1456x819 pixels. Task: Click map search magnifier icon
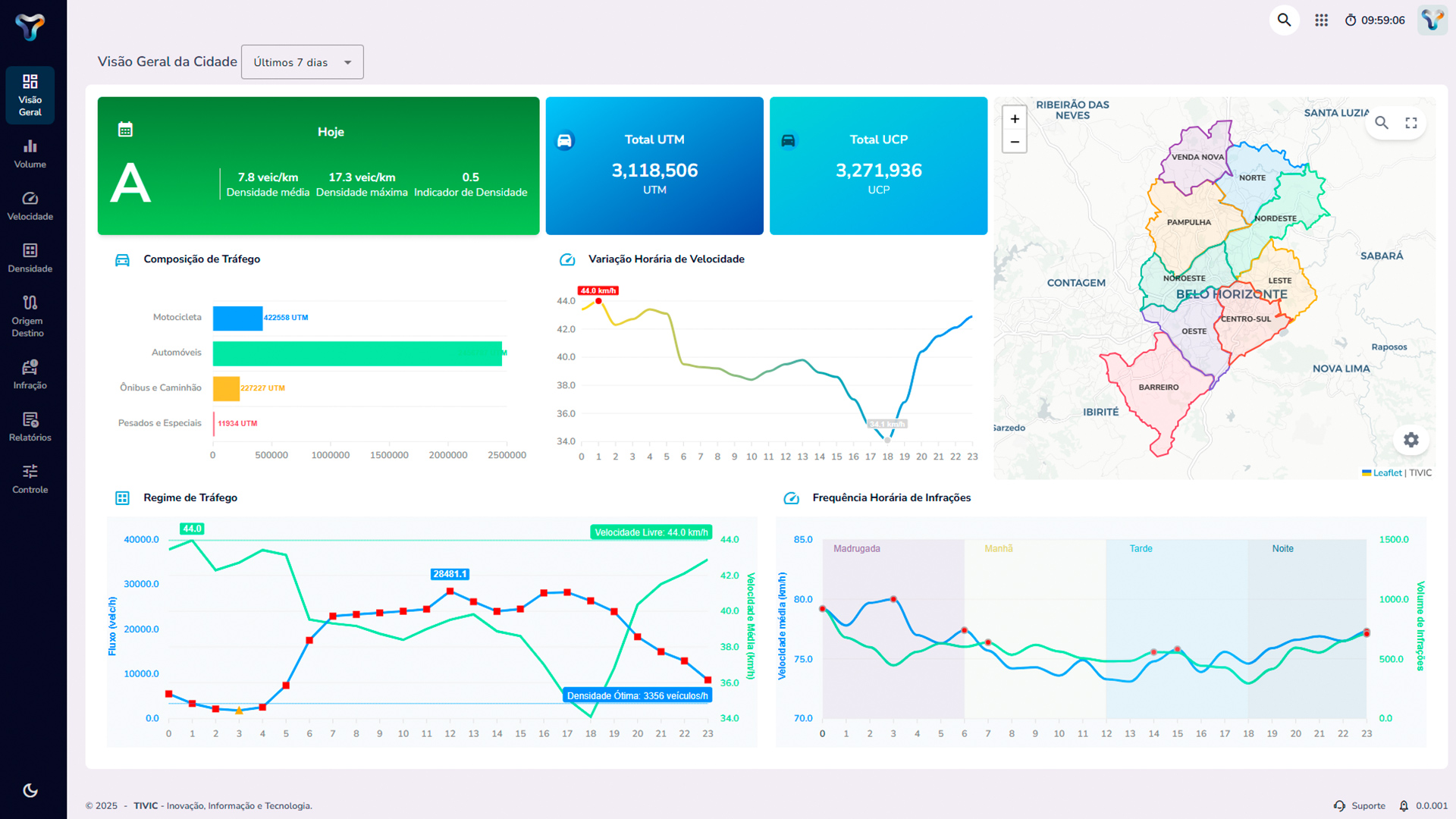click(1382, 123)
